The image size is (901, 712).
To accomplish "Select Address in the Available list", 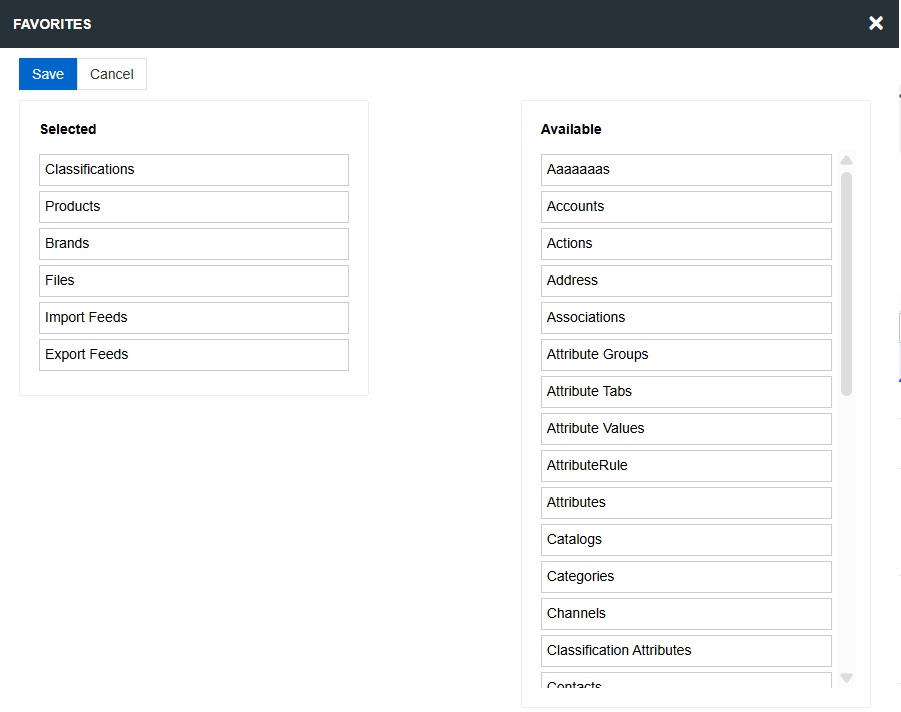I will (686, 280).
